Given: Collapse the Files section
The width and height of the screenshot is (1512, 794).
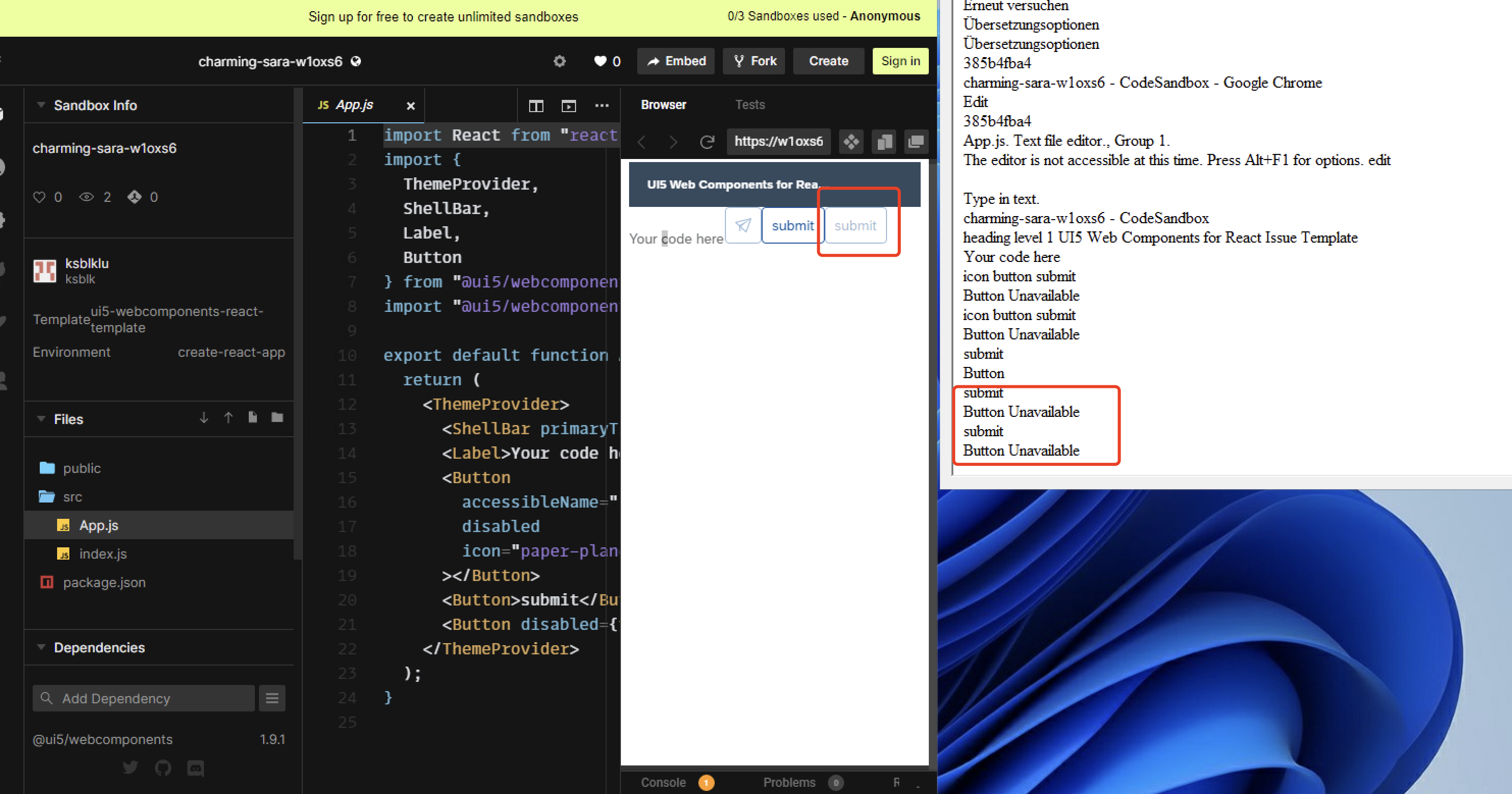Looking at the screenshot, I should [x=40, y=418].
